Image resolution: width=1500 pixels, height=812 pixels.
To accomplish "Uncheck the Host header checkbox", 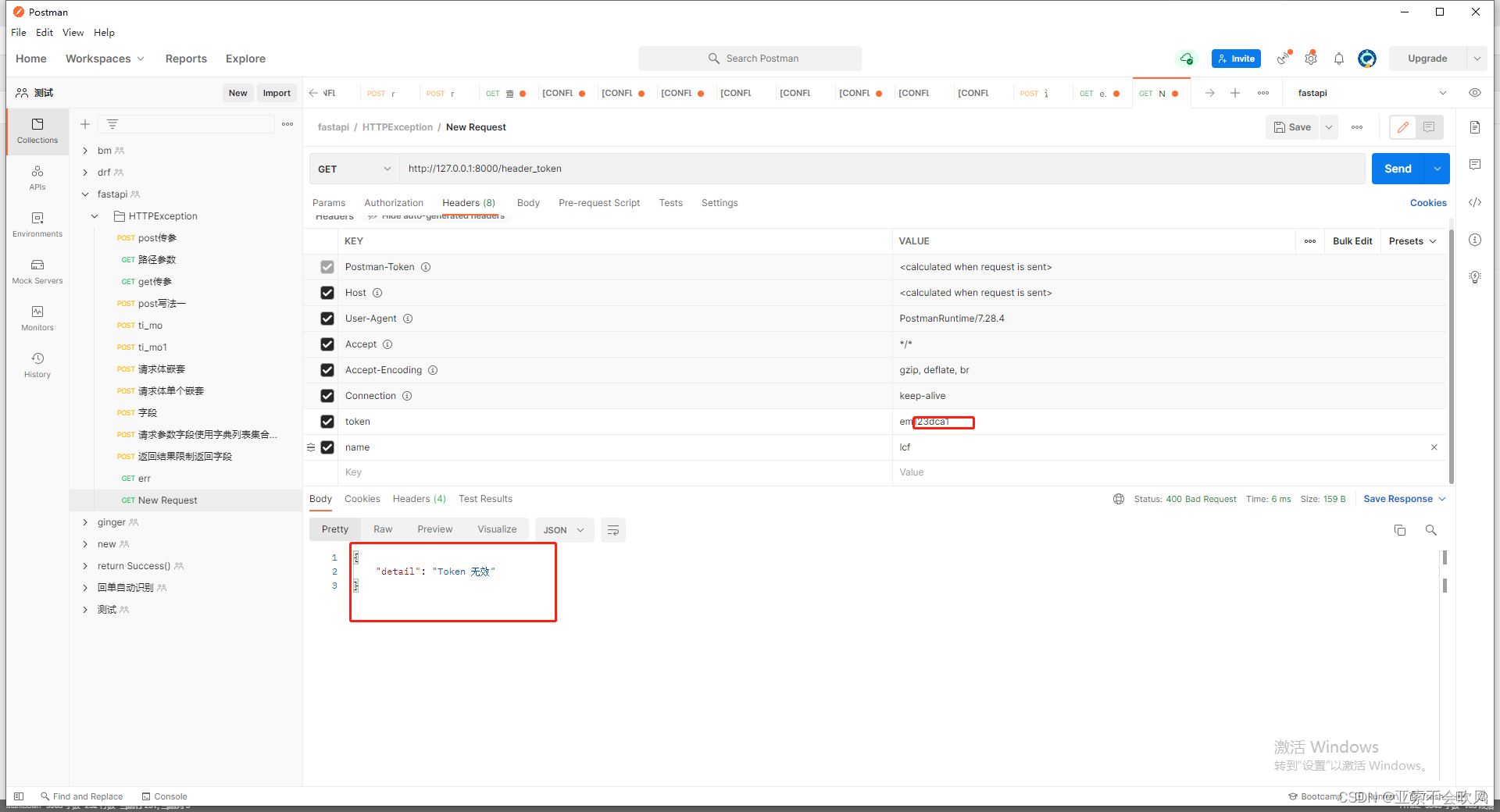I will coord(327,293).
